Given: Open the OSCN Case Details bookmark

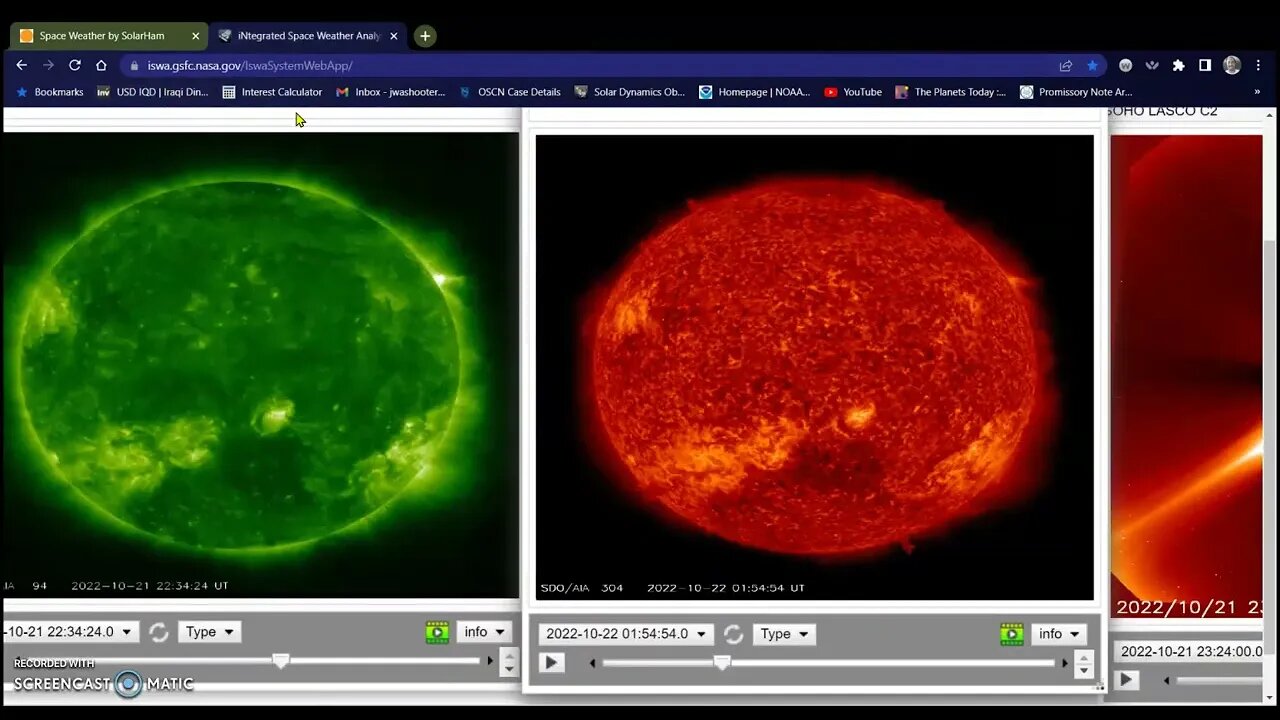Looking at the screenshot, I should (x=509, y=92).
